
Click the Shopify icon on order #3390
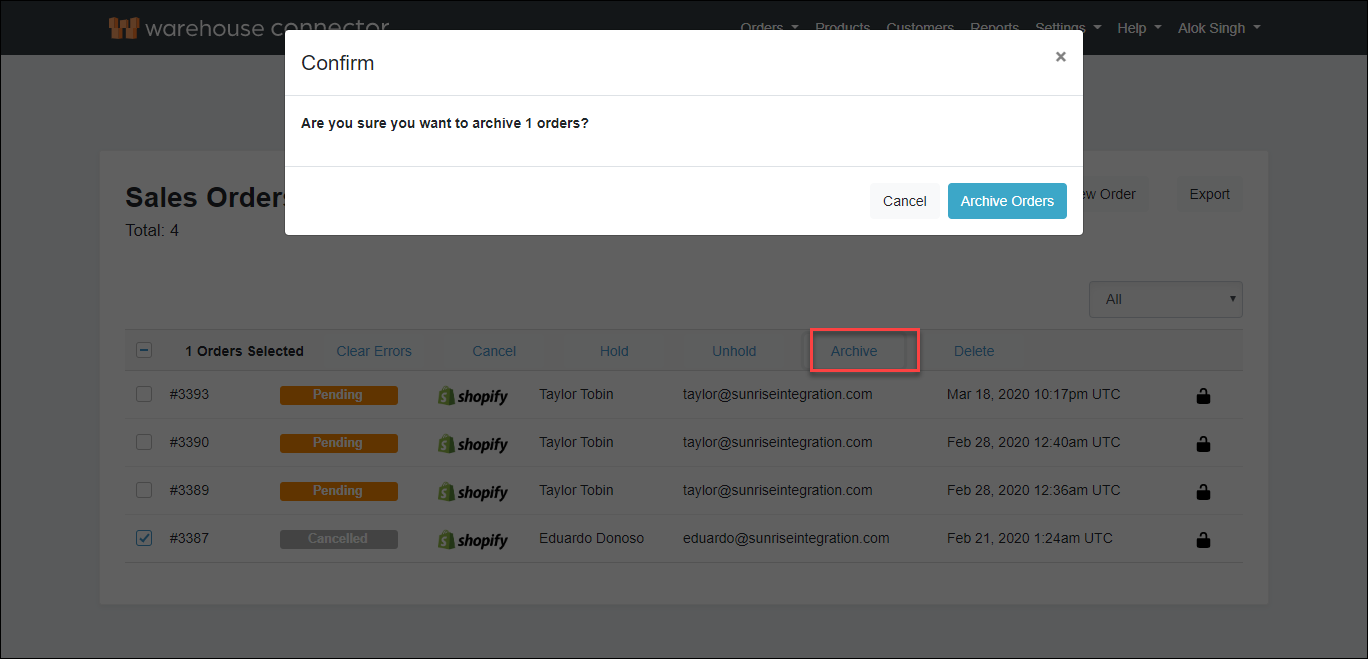click(x=472, y=443)
